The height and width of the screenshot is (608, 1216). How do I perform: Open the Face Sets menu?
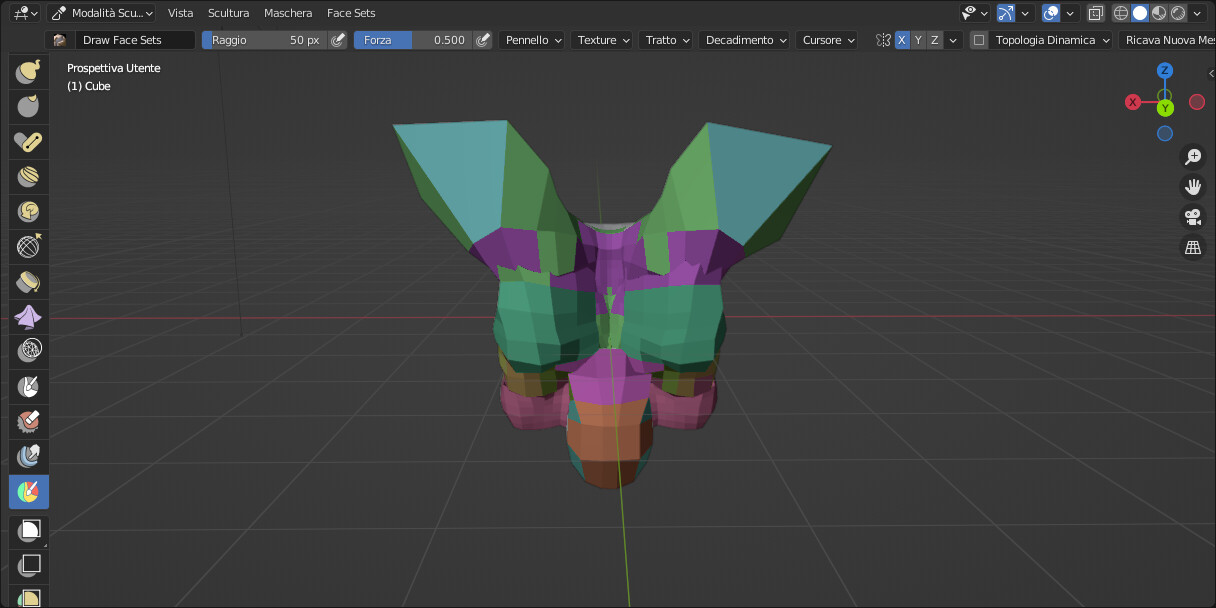pyautogui.click(x=351, y=13)
